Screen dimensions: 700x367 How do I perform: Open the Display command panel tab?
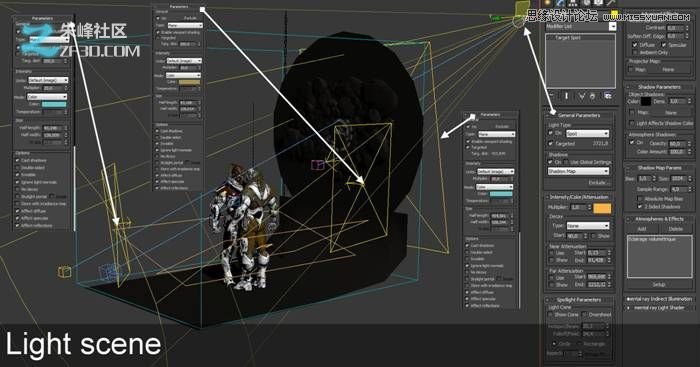click(x=598, y=3)
